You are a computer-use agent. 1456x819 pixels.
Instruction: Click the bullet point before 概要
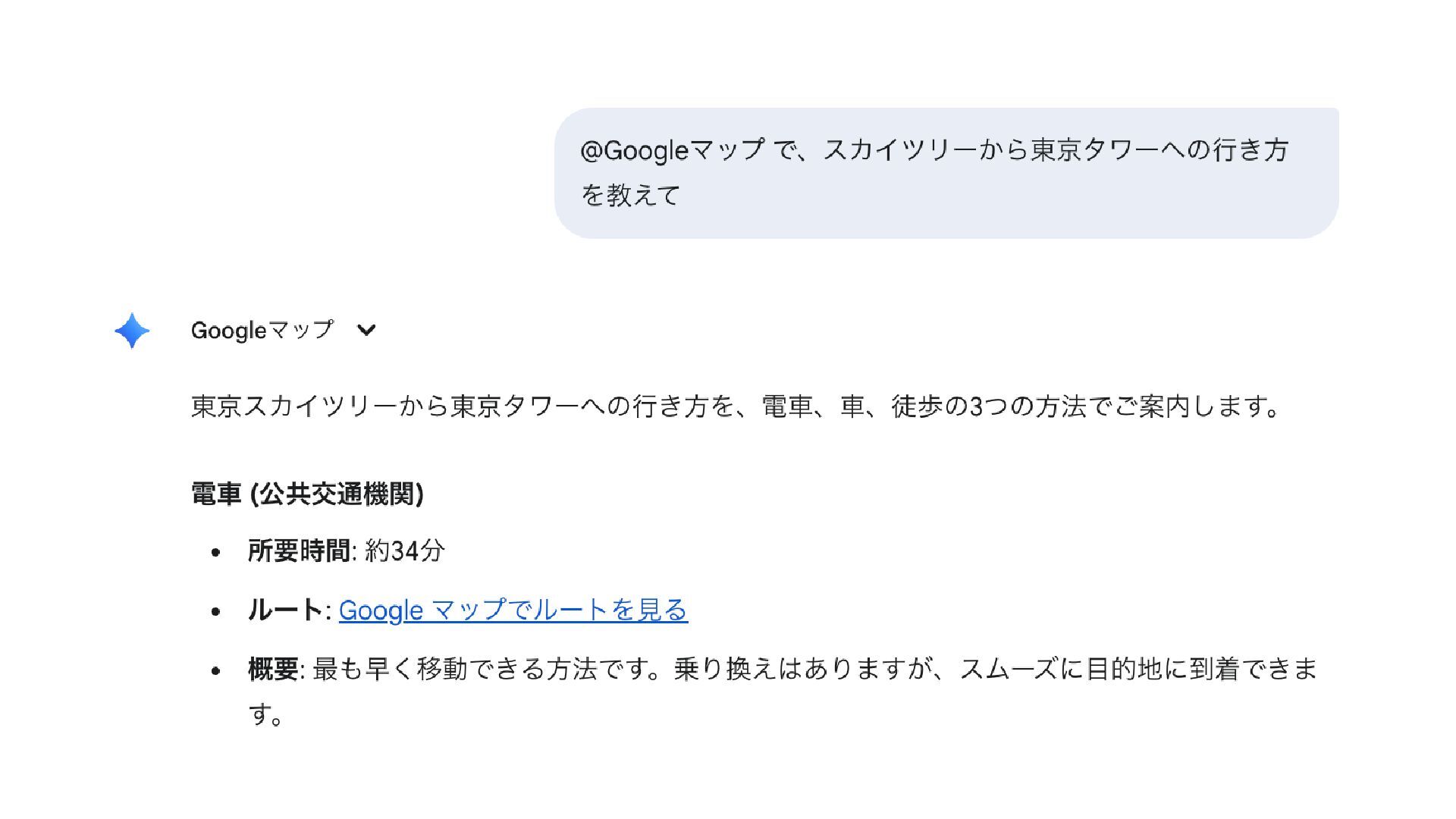(216, 670)
